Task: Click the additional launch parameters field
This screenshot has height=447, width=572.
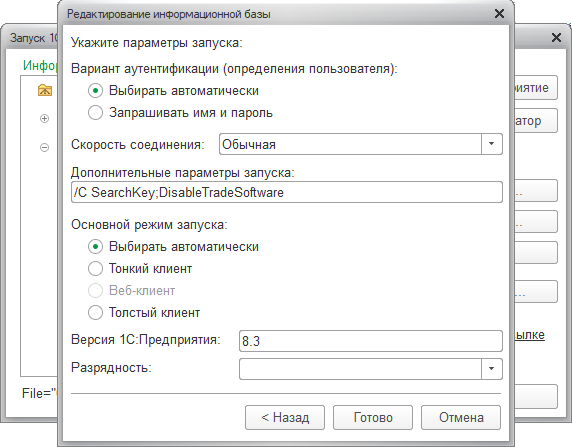Action: click(x=287, y=192)
